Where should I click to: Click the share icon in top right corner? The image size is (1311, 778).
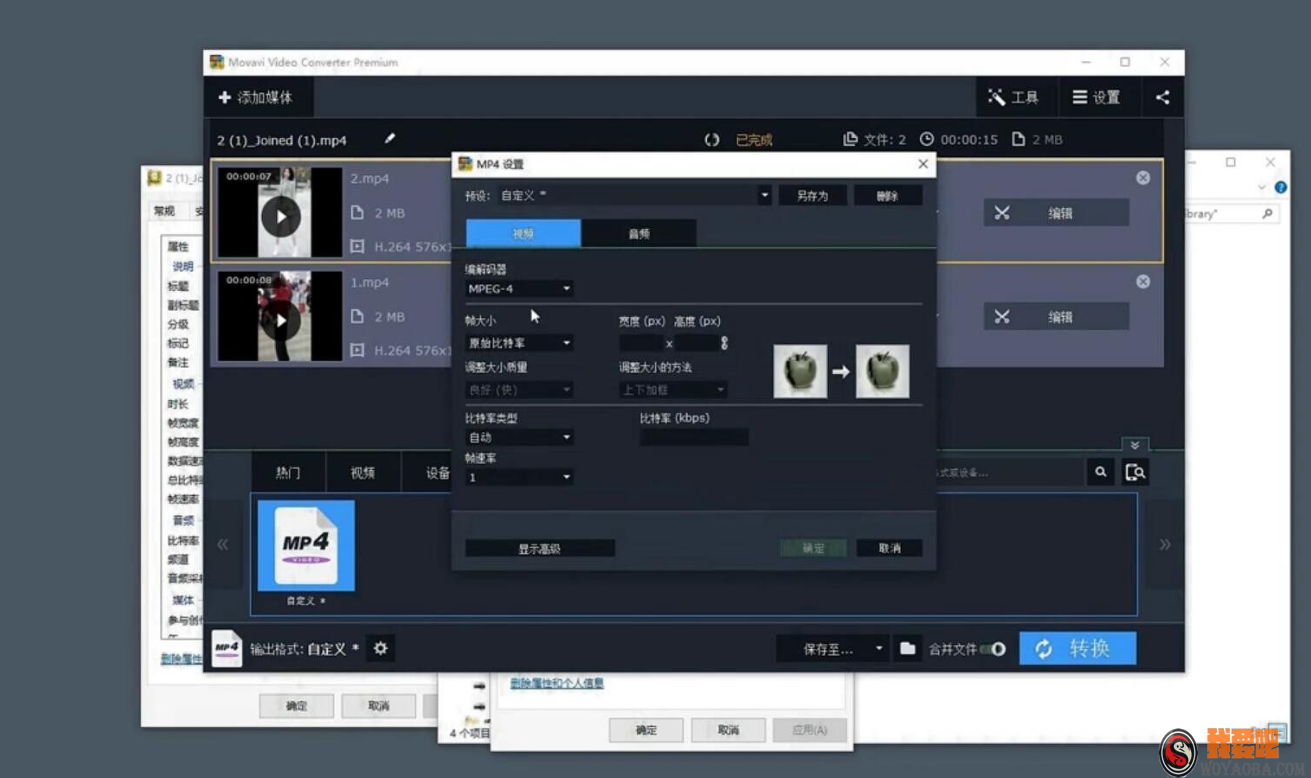coord(1162,97)
